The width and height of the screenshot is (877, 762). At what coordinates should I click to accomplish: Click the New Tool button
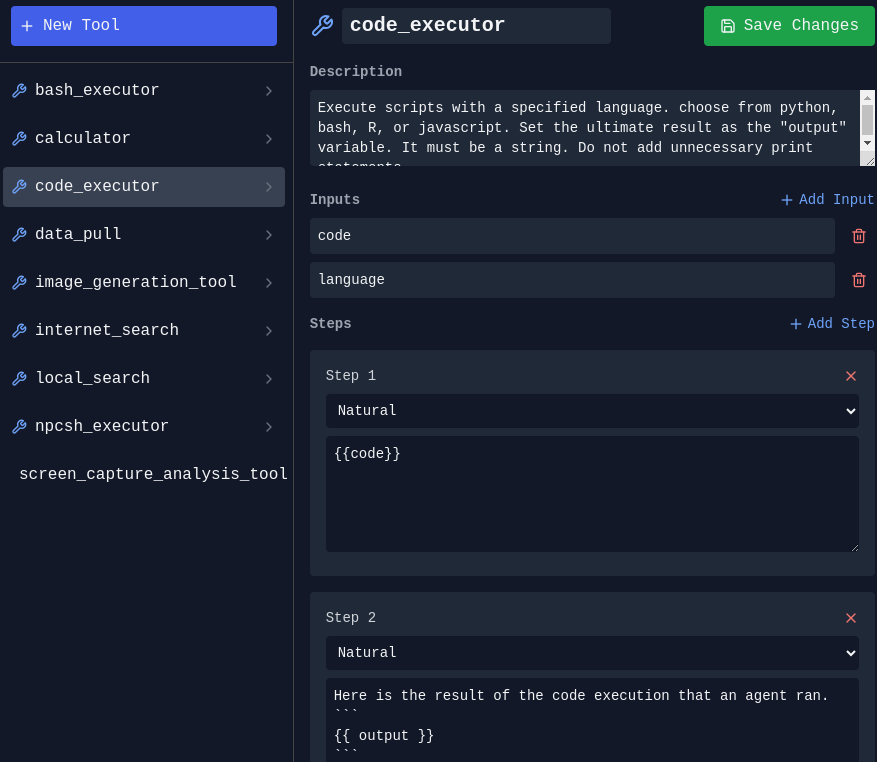[x=144, y=26]
